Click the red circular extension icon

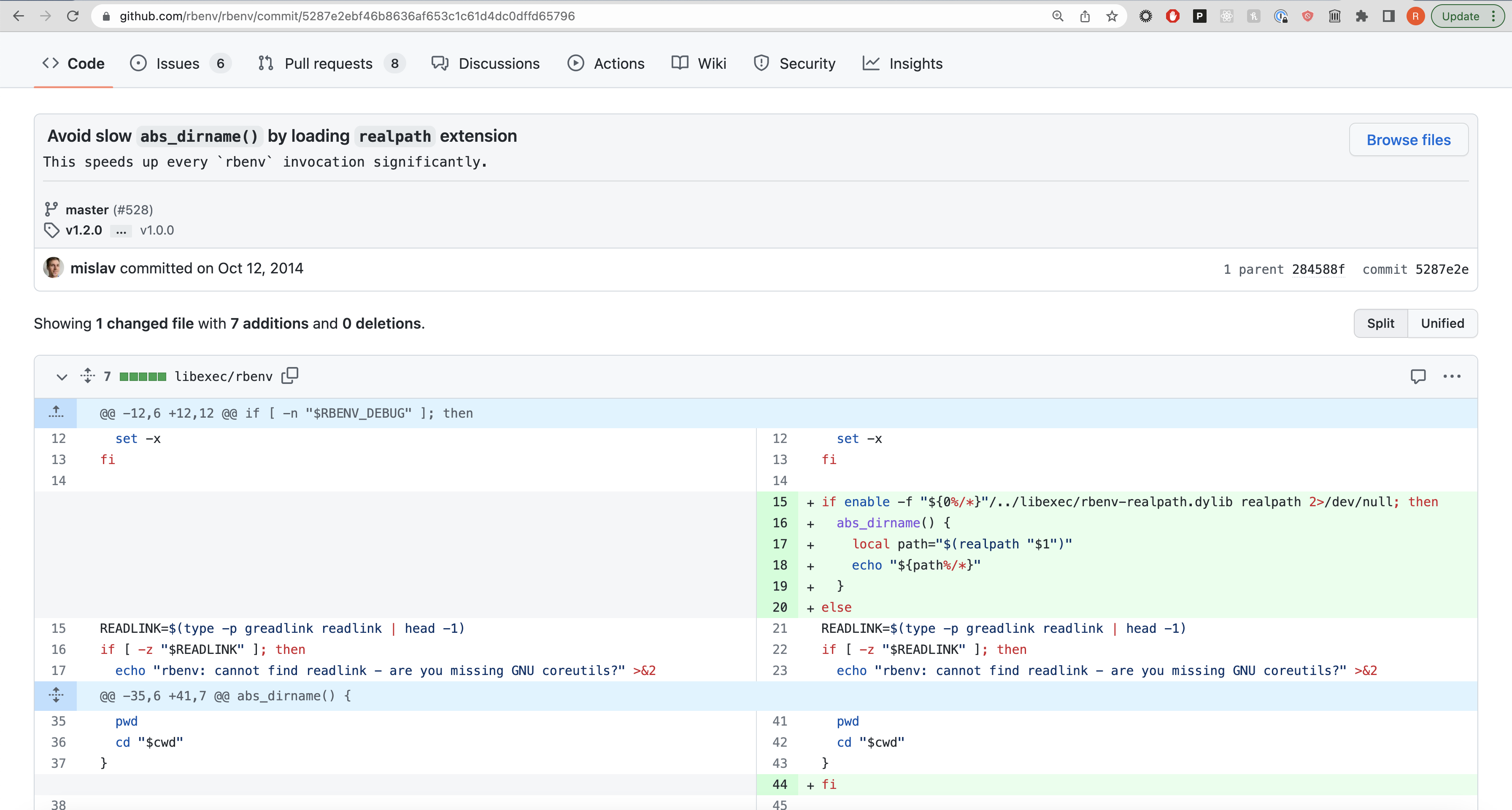(1173, 16)
